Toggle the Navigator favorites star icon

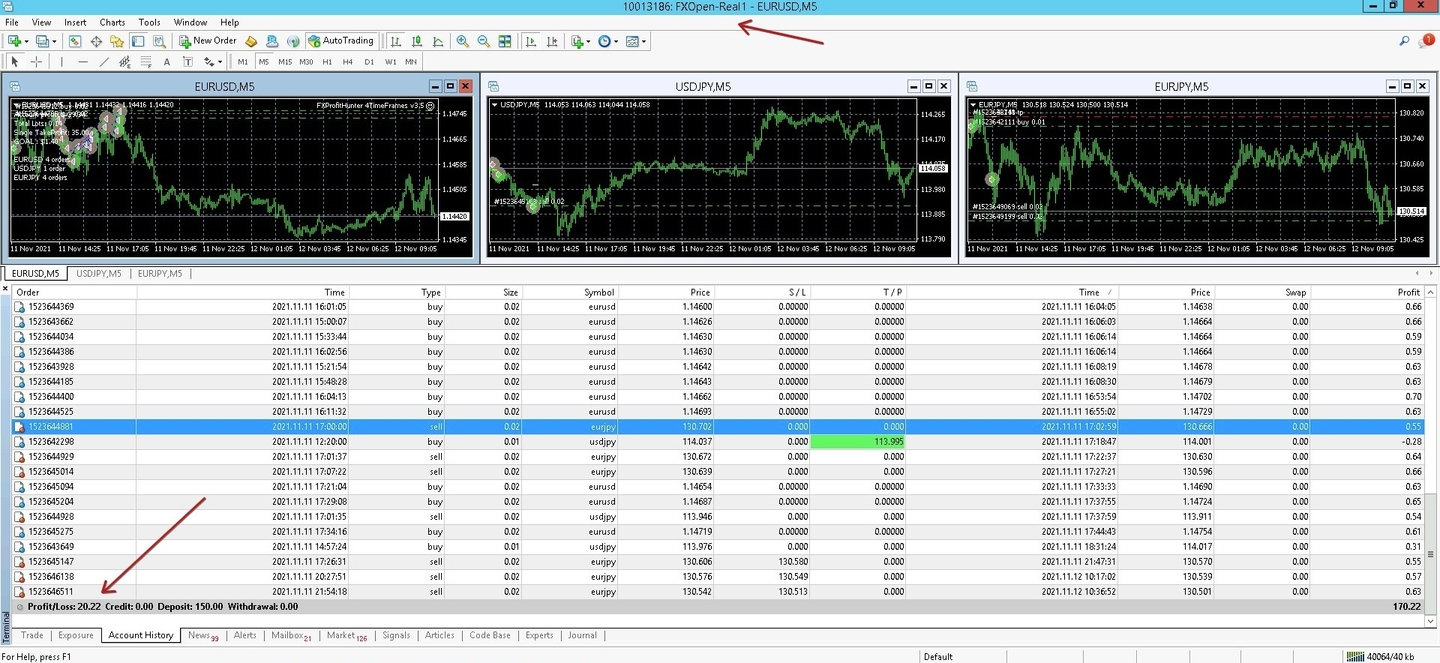pyautogui.click(x=117, y=41)
